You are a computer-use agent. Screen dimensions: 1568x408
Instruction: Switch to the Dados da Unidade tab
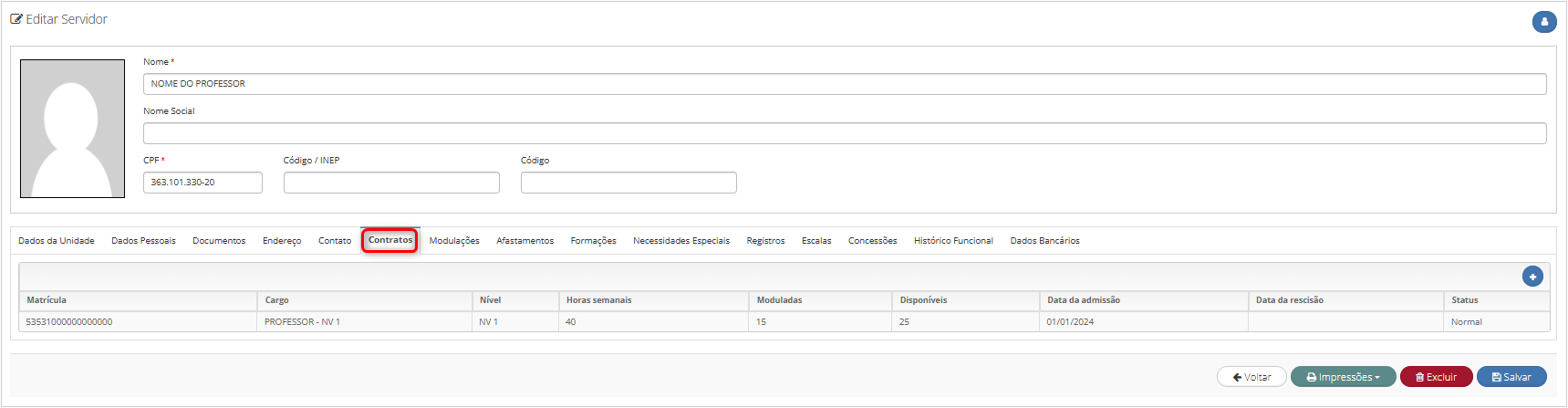point(57,241)
